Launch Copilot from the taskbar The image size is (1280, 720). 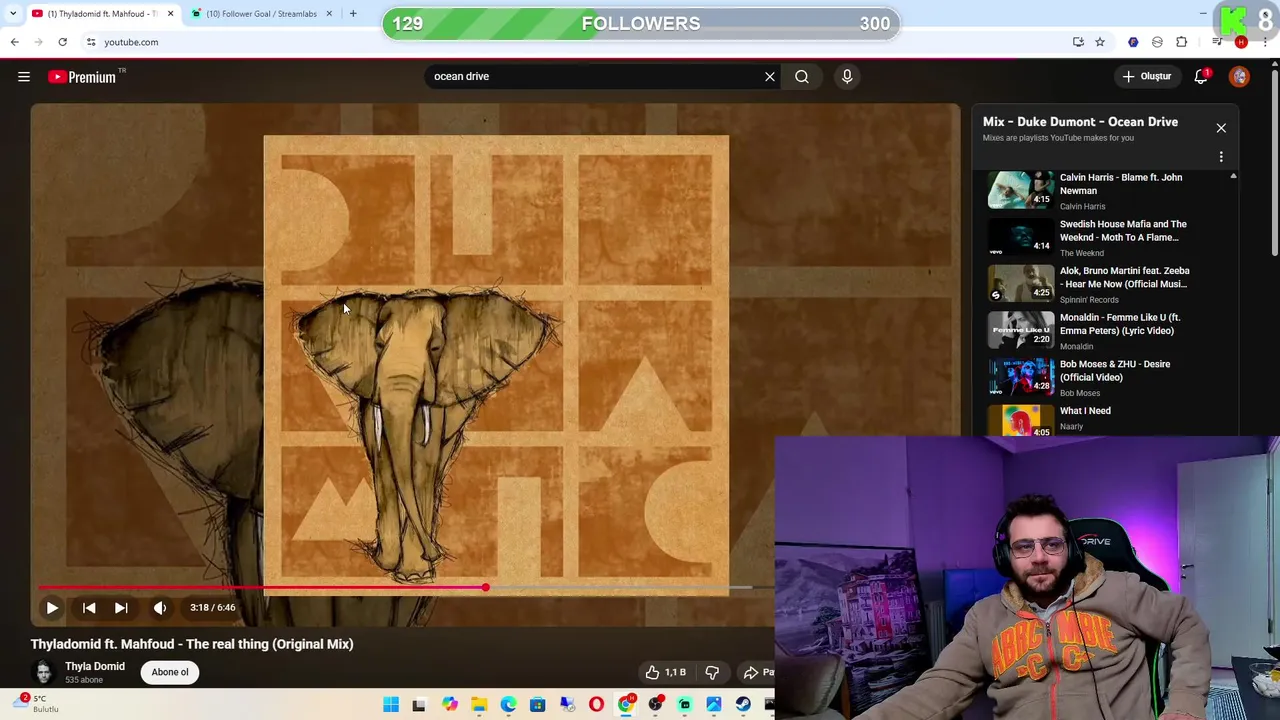(450, 705)
